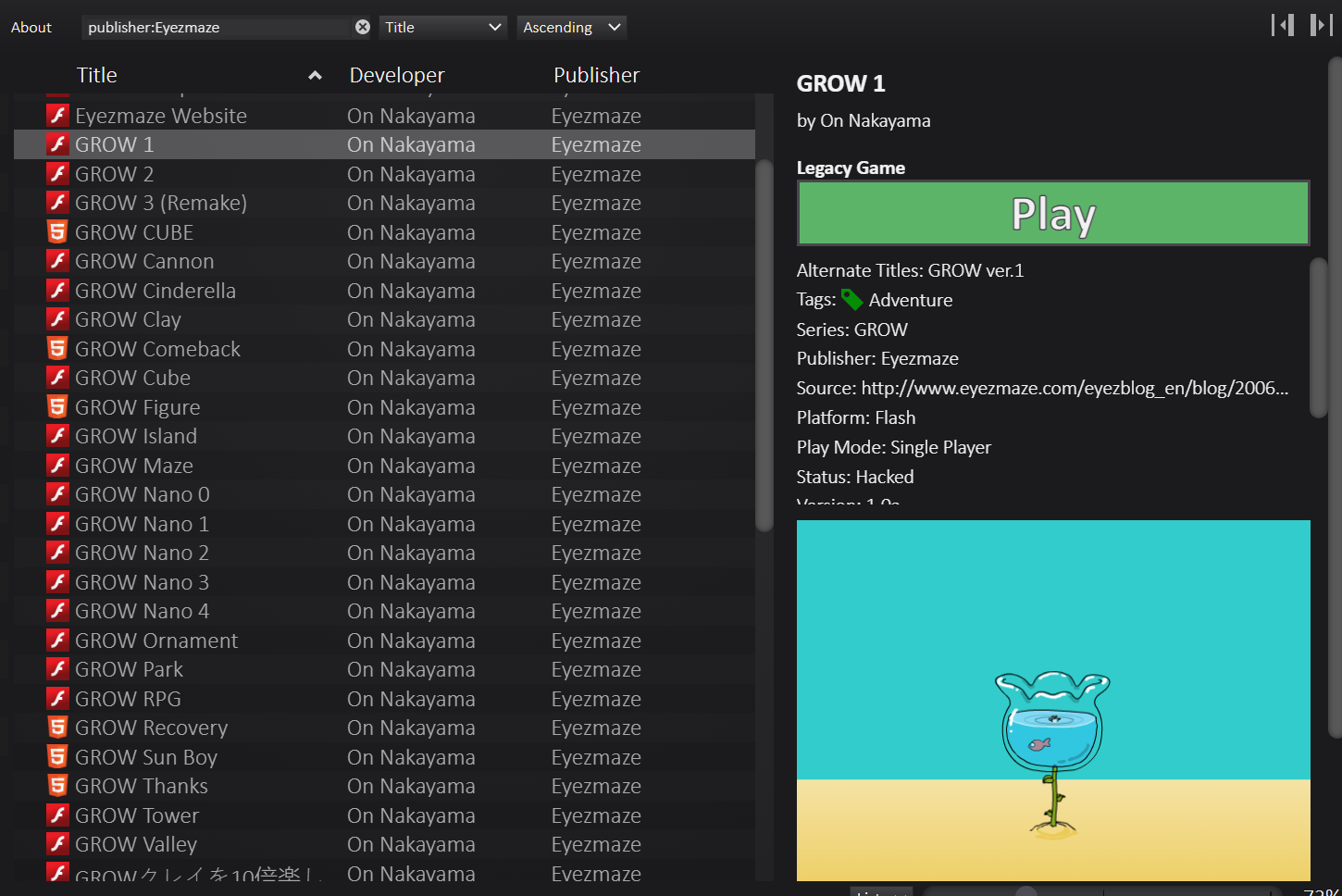Click the sort arrow in the Title column header
This screenshot has height=896, width=1342.
[x=316, y=76]
